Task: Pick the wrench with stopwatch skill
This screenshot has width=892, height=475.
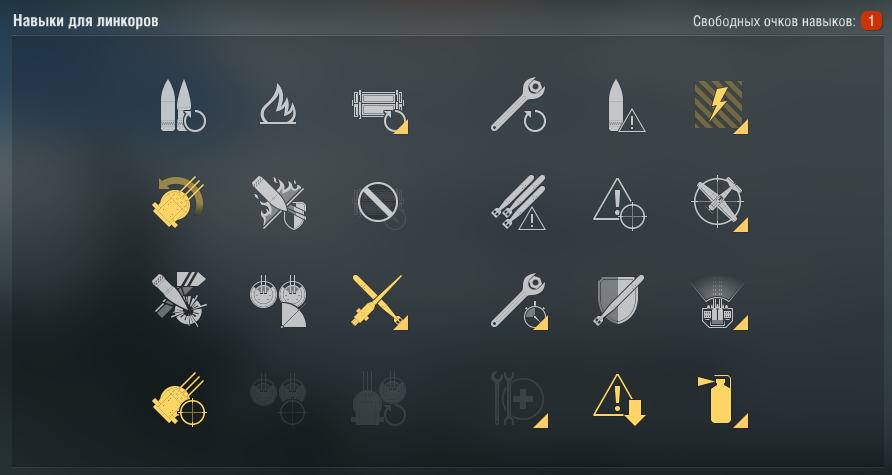Action: (519, 301)
